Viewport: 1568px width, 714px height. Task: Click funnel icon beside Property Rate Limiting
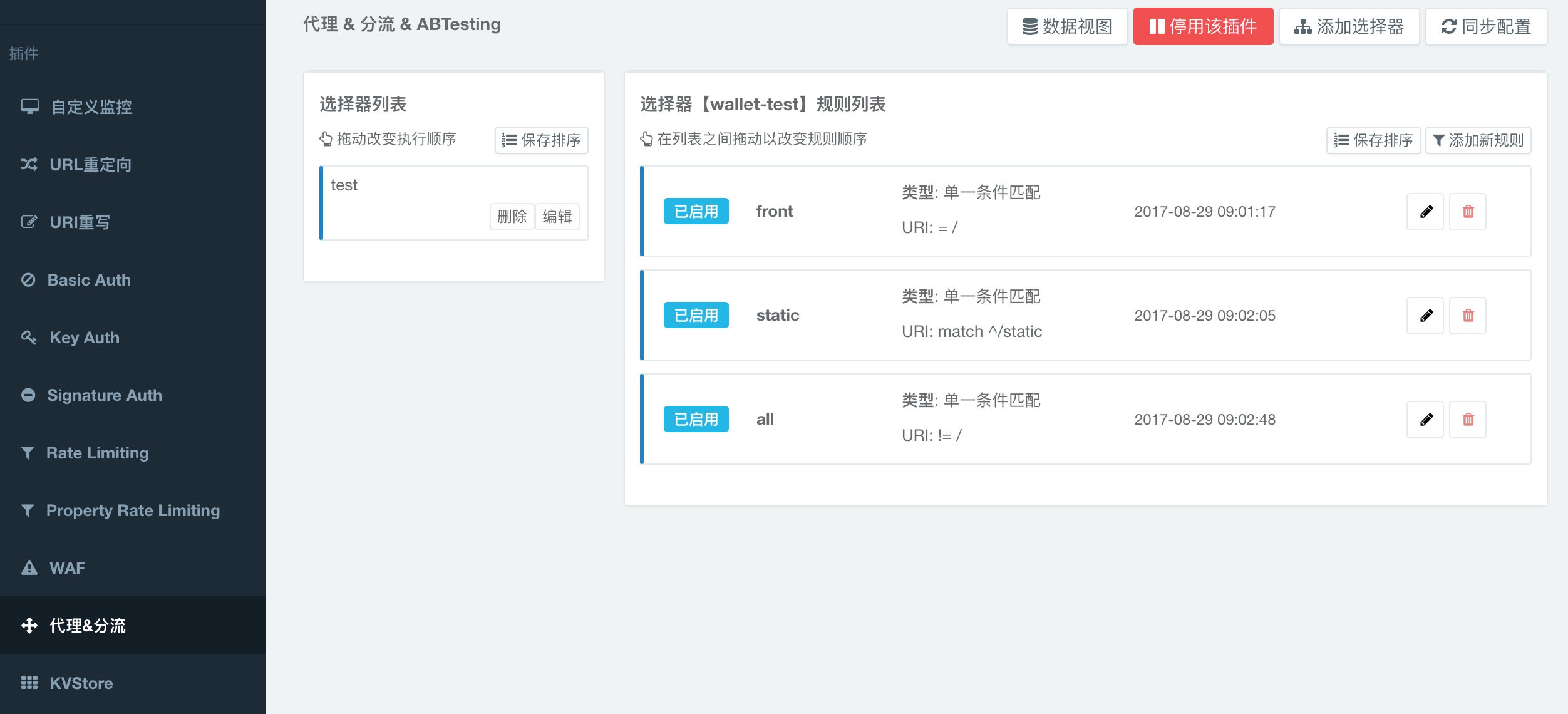(28, 510)
